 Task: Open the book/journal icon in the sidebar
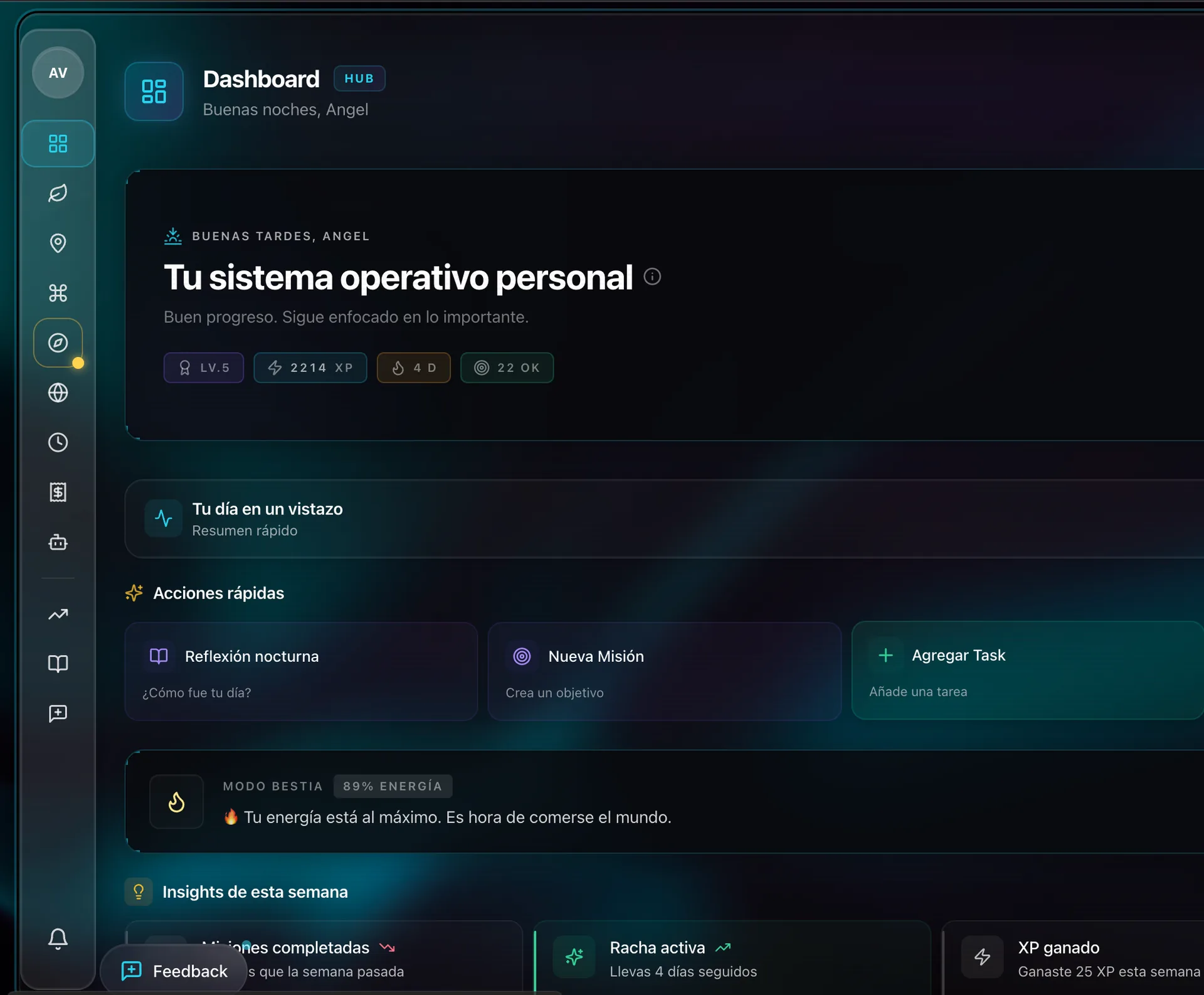[58, 664]
